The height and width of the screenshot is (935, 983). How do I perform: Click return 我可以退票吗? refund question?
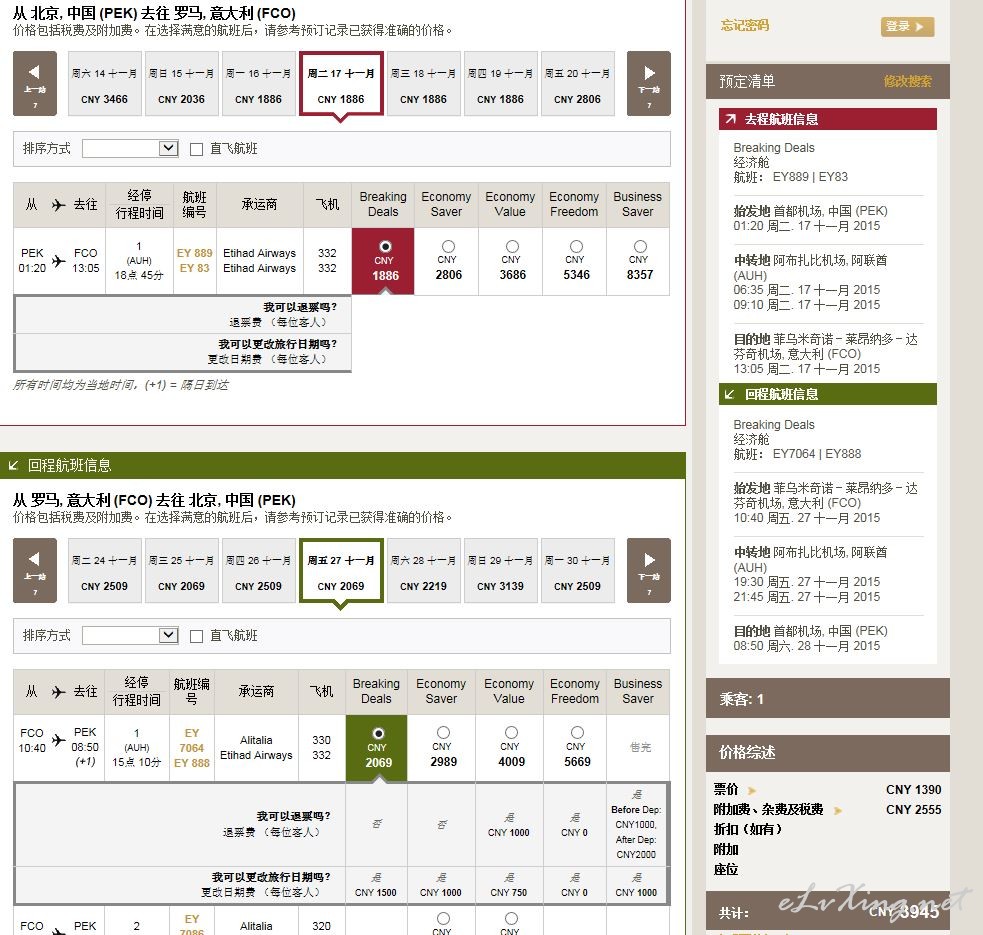tap(293, 816)
